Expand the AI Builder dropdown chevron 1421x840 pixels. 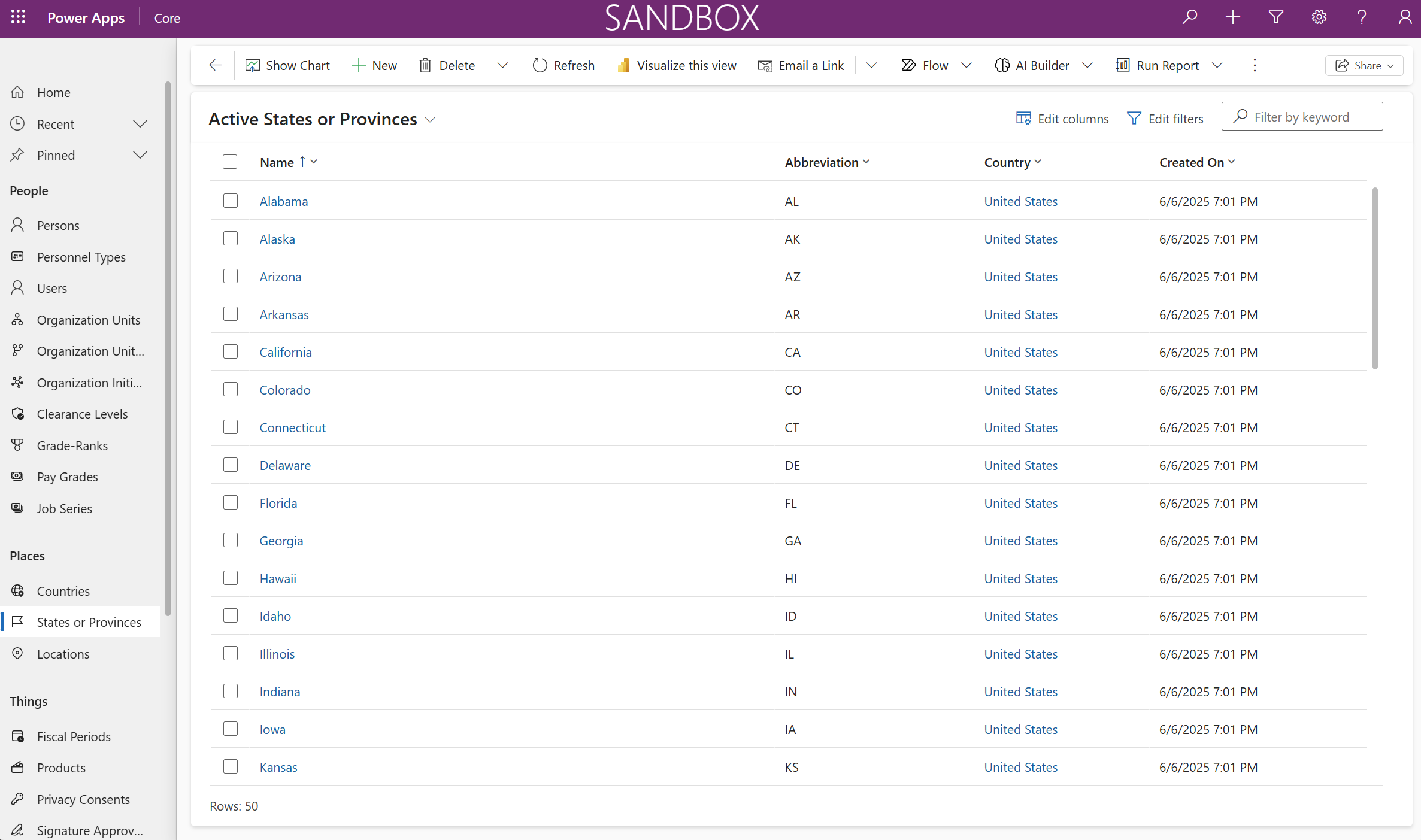tap(1087, 65)
